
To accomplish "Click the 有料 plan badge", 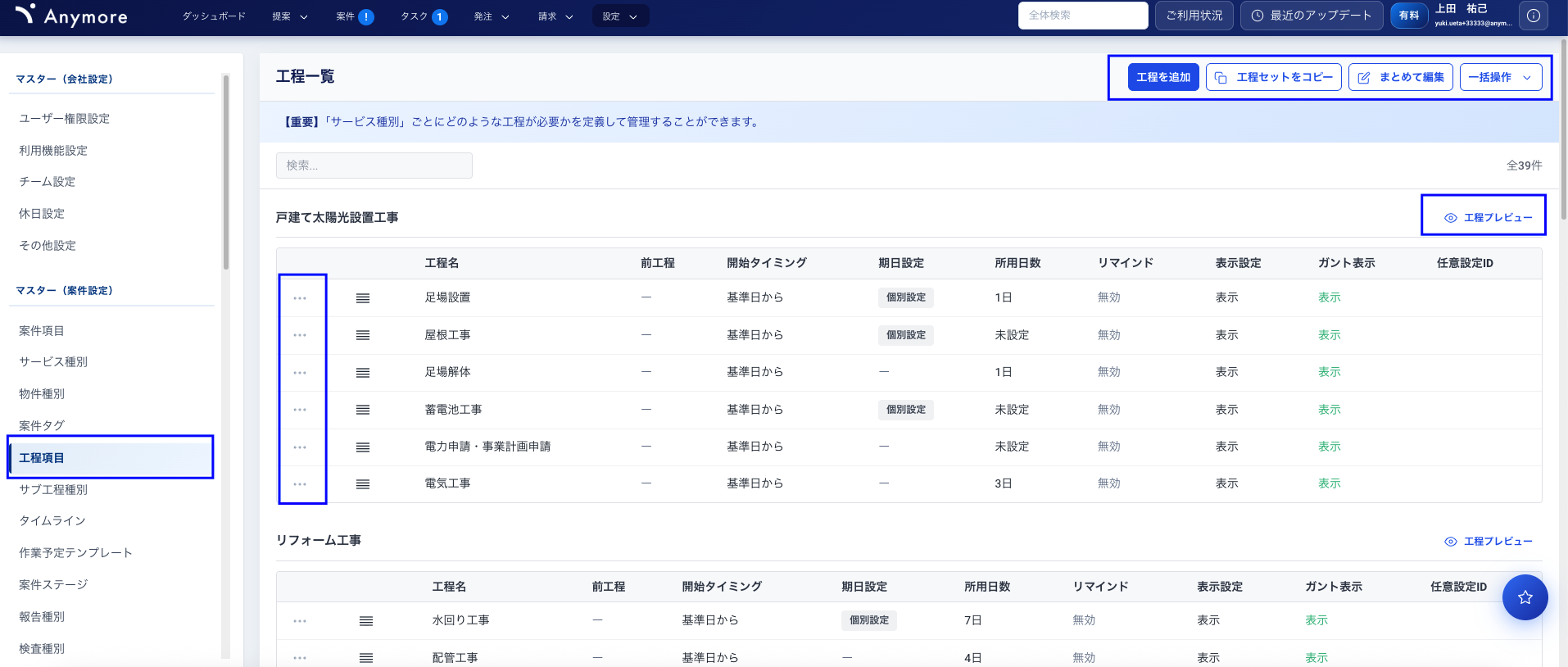I will click(x=1409, y=16).
